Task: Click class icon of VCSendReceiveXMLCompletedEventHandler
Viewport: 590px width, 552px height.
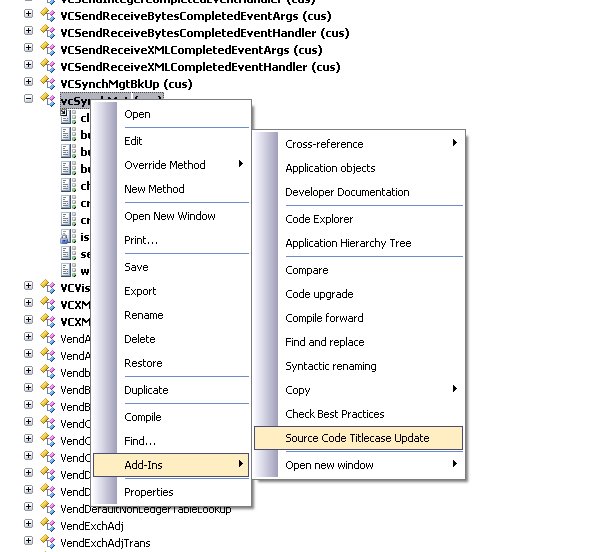Action: 48,66
